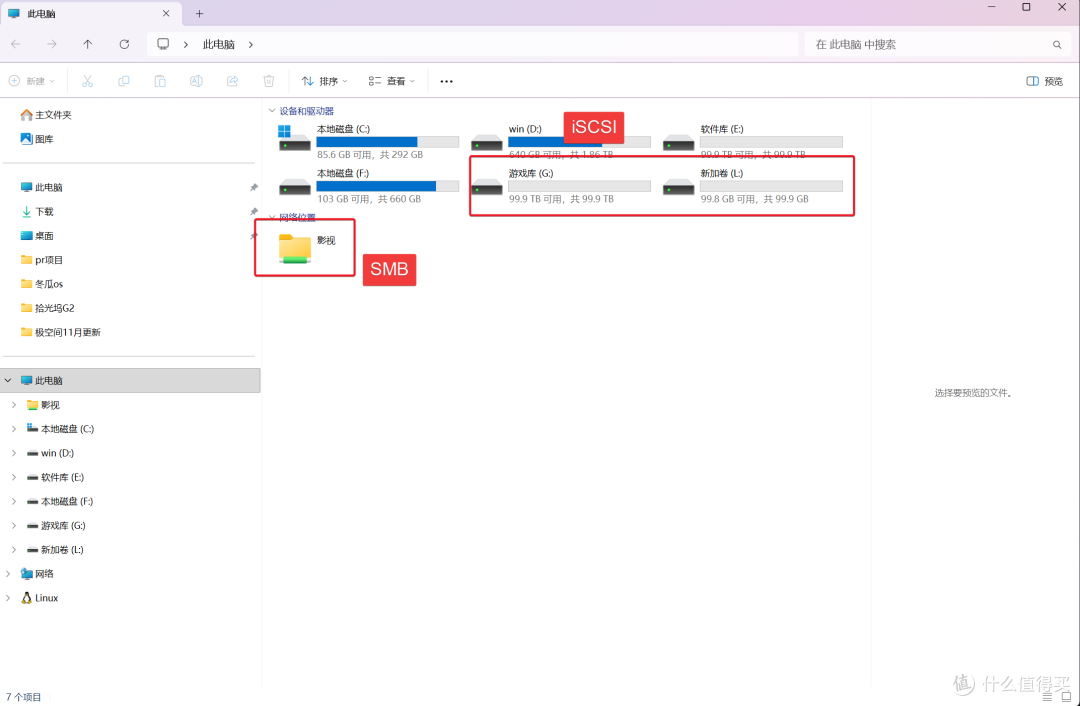Click the Rename icon in toolbar

pyautogui.click(x=196, y=81)
